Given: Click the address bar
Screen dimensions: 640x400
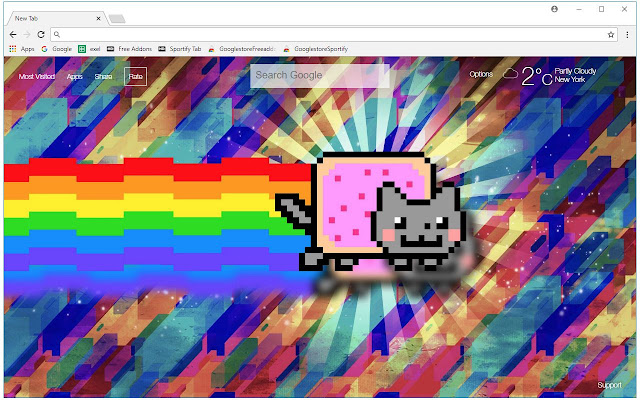Looking at the screenshot, I should click(334, 35).
